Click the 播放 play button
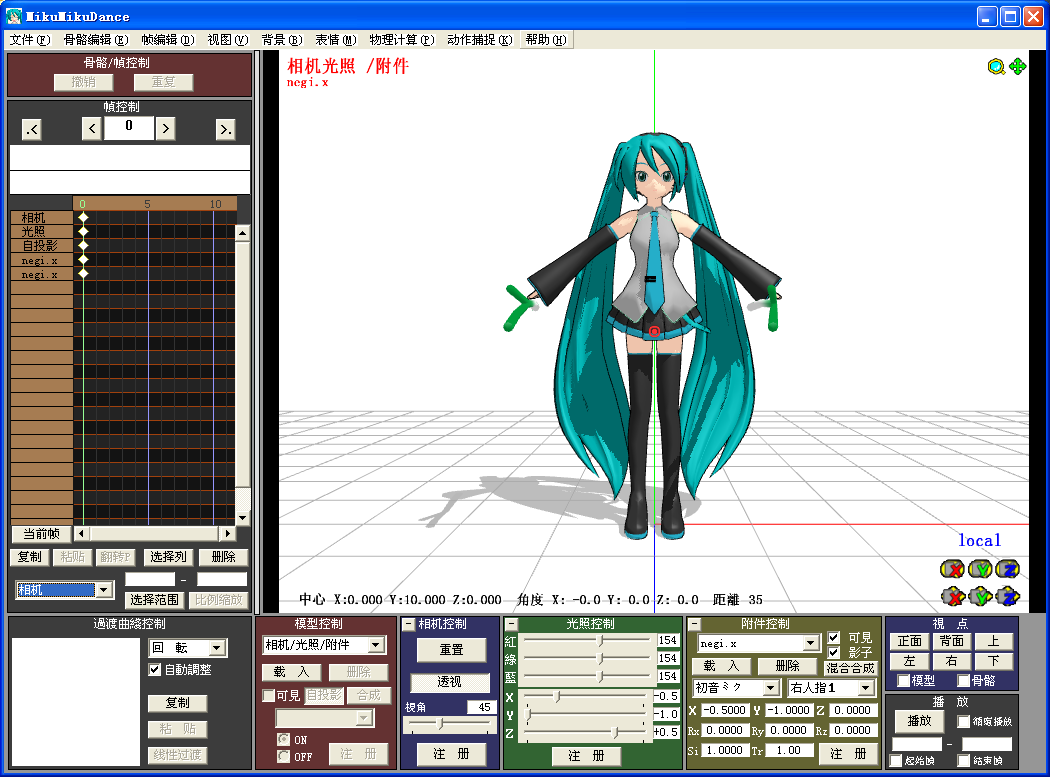Viewport: 1050px width, 777px height. [919, 721]
